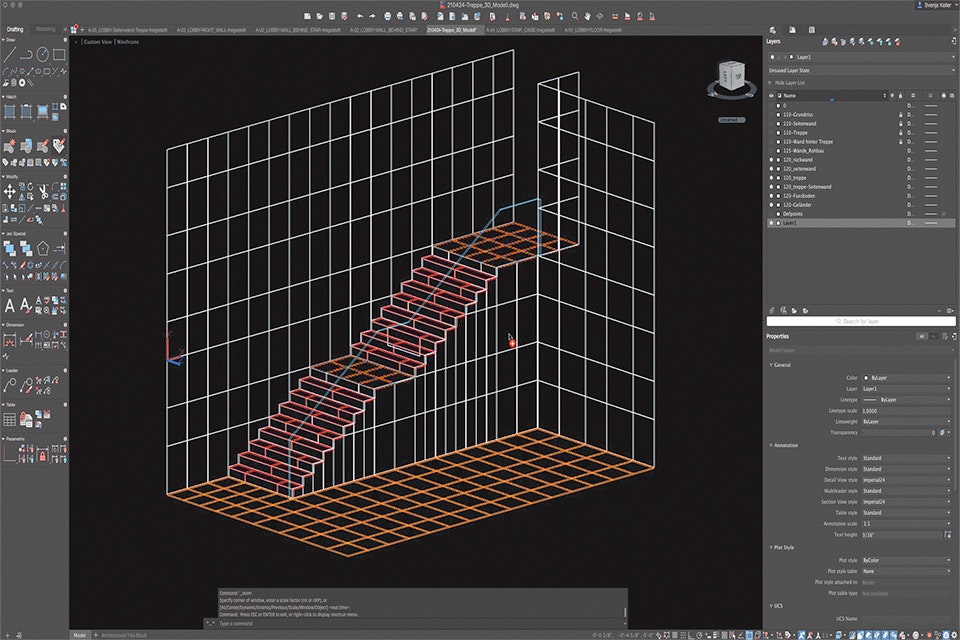Image resolution: width=960 pixels, height=640 pixels.
Task: Click the Search for layer field
Action: (x=861, y=321)
